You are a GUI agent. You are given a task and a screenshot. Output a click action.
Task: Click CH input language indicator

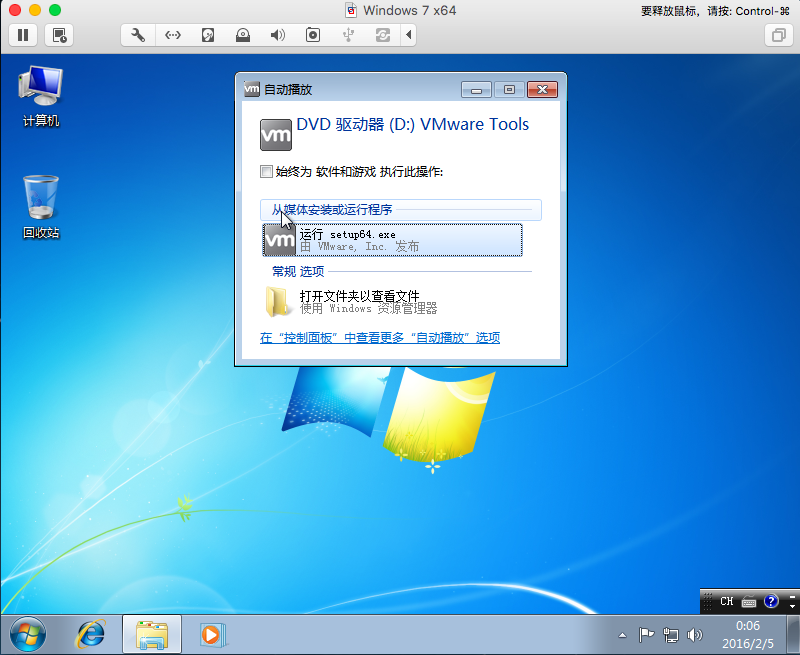tap(727, 601)
